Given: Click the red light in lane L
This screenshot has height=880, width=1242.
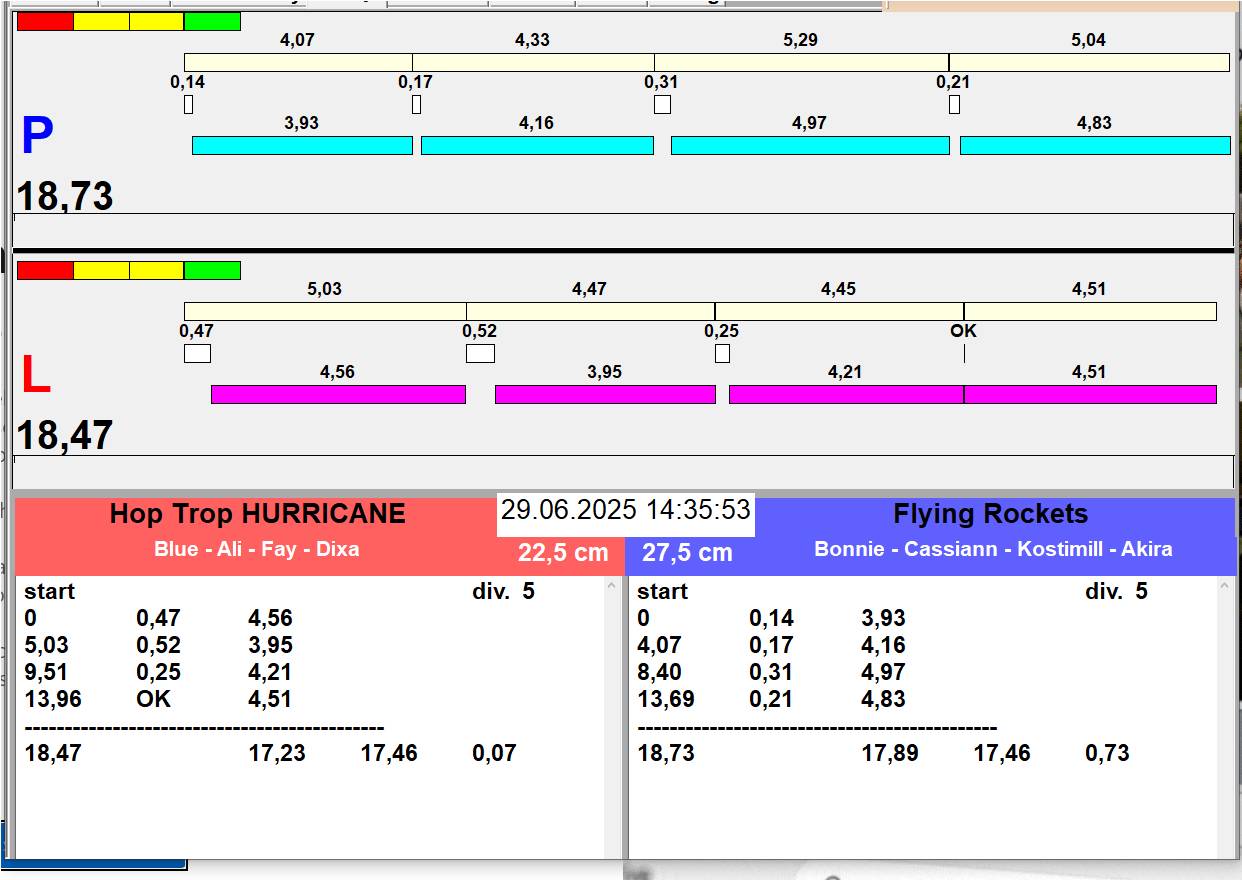Looking at the screenshot, I should pos(45,270).
